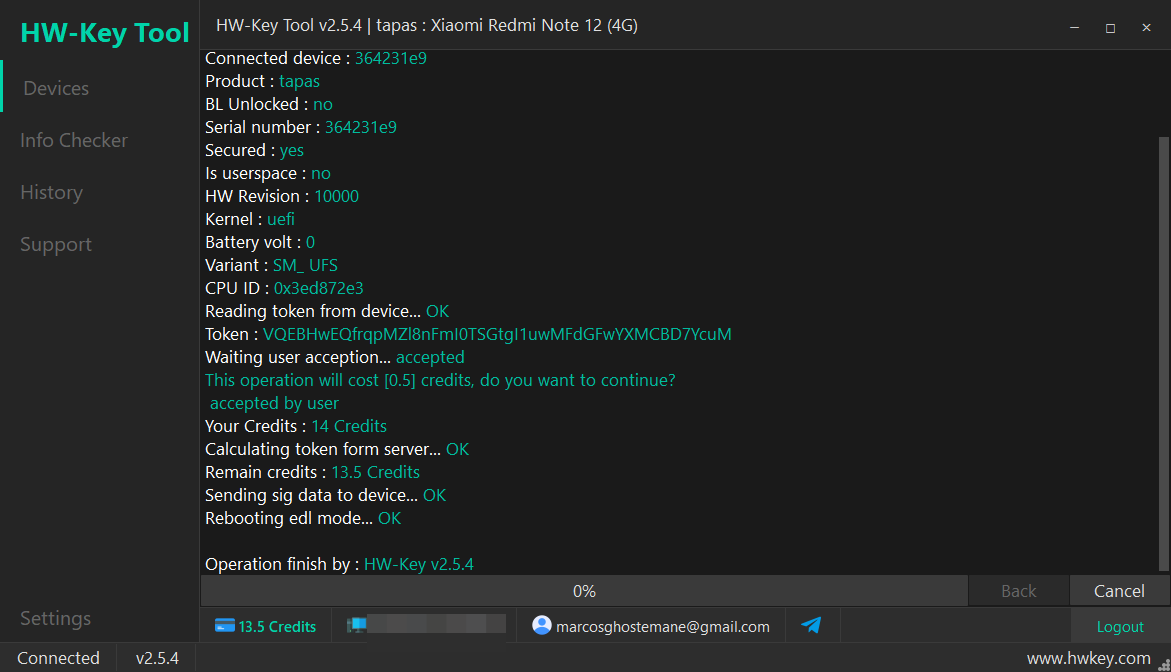This screenshot has width=1171, height=672.
Task: Click the user account avatar icon
Action: (x=541, y=625)
